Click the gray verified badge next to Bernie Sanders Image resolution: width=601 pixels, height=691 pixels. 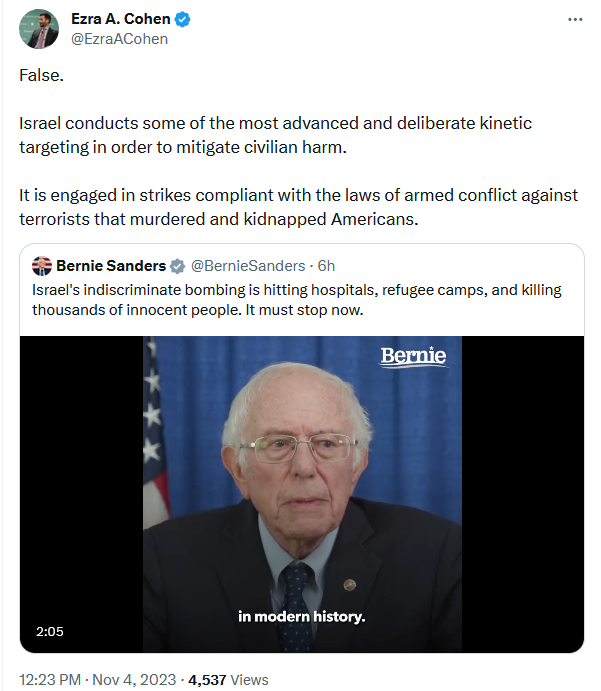[x=177, y=266]
